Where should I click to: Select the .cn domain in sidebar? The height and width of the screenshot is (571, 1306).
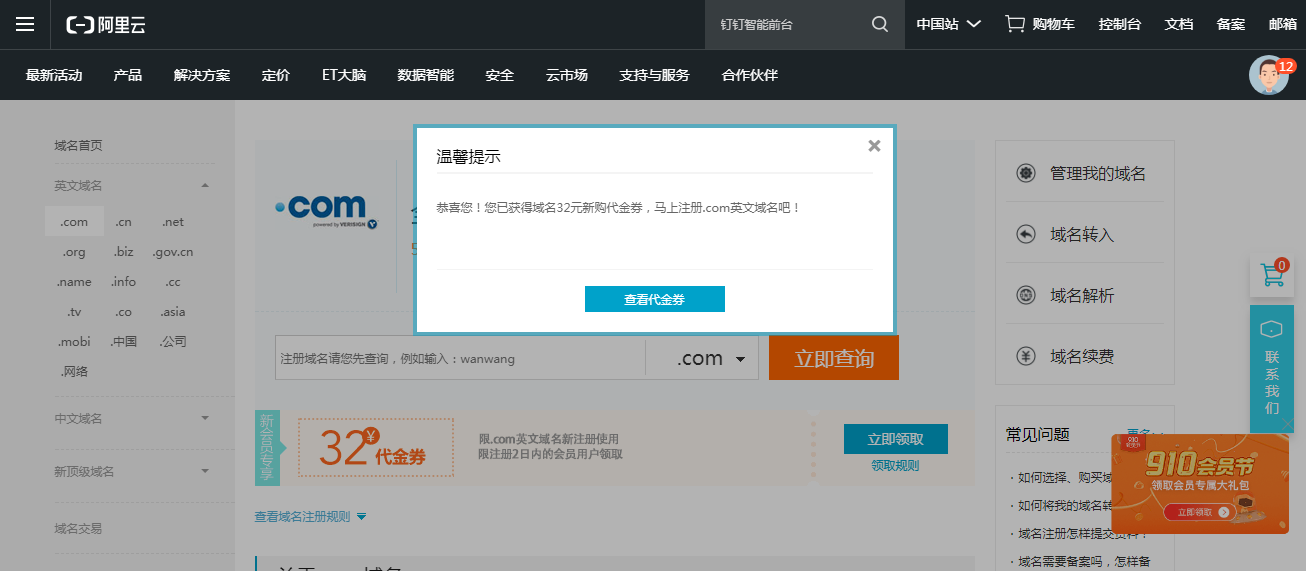tap(123, 222)
